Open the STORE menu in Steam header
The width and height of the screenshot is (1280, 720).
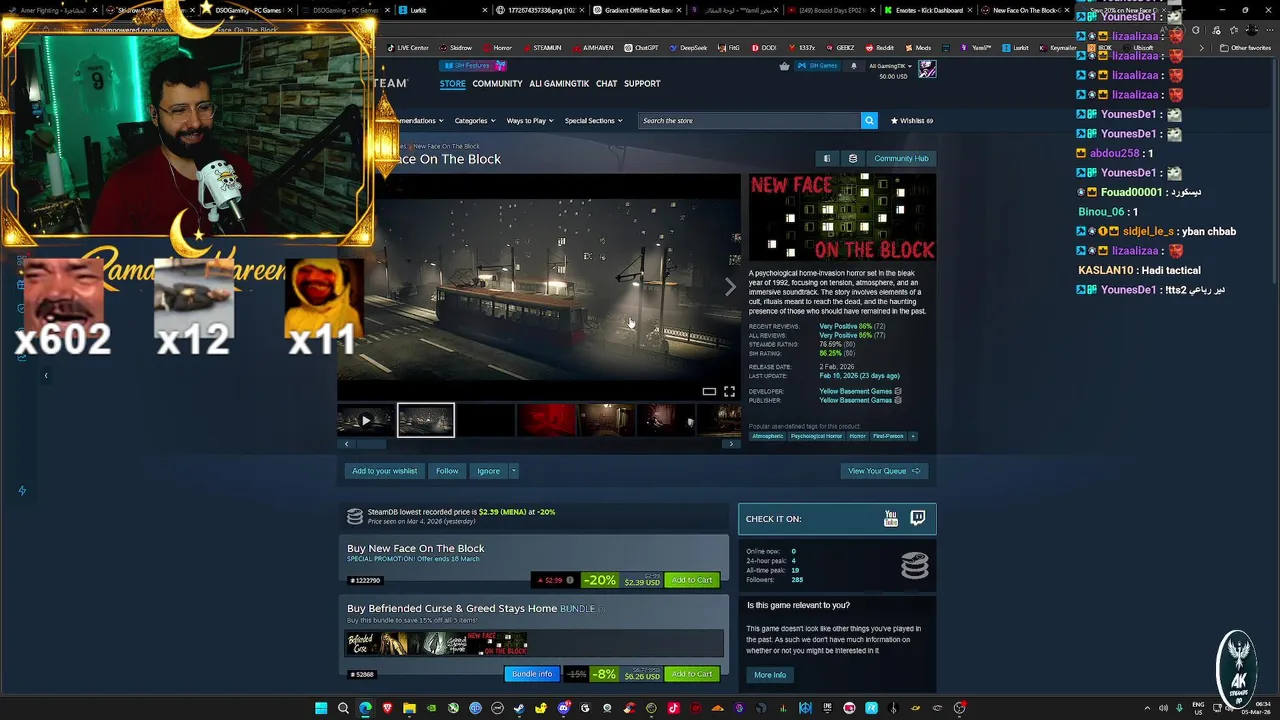tap(452, 83)
